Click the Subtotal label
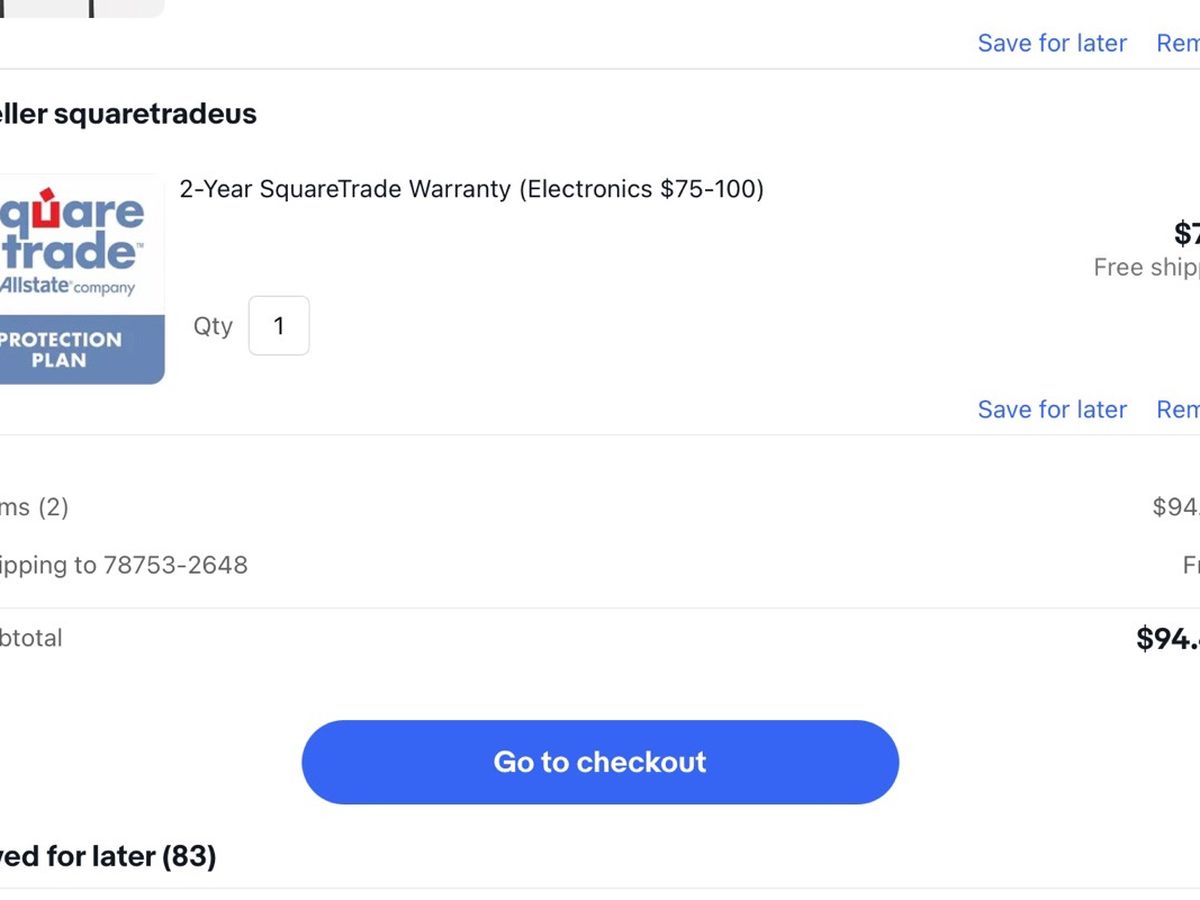Viewport: 1200px width, 900px height. tap(30, 638)
